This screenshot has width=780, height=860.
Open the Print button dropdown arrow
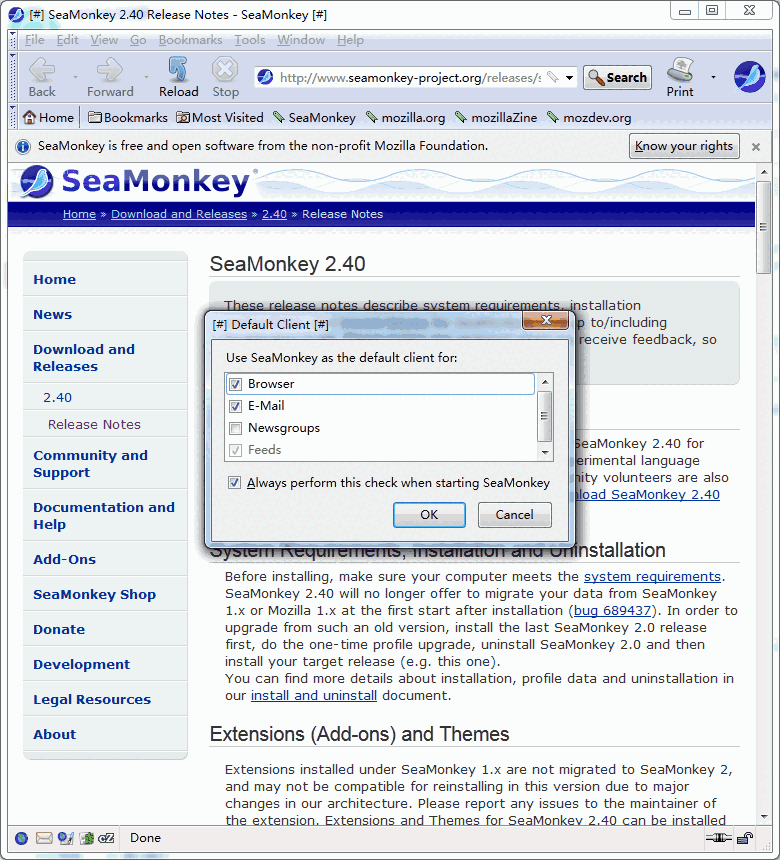(x=713, y=77)
